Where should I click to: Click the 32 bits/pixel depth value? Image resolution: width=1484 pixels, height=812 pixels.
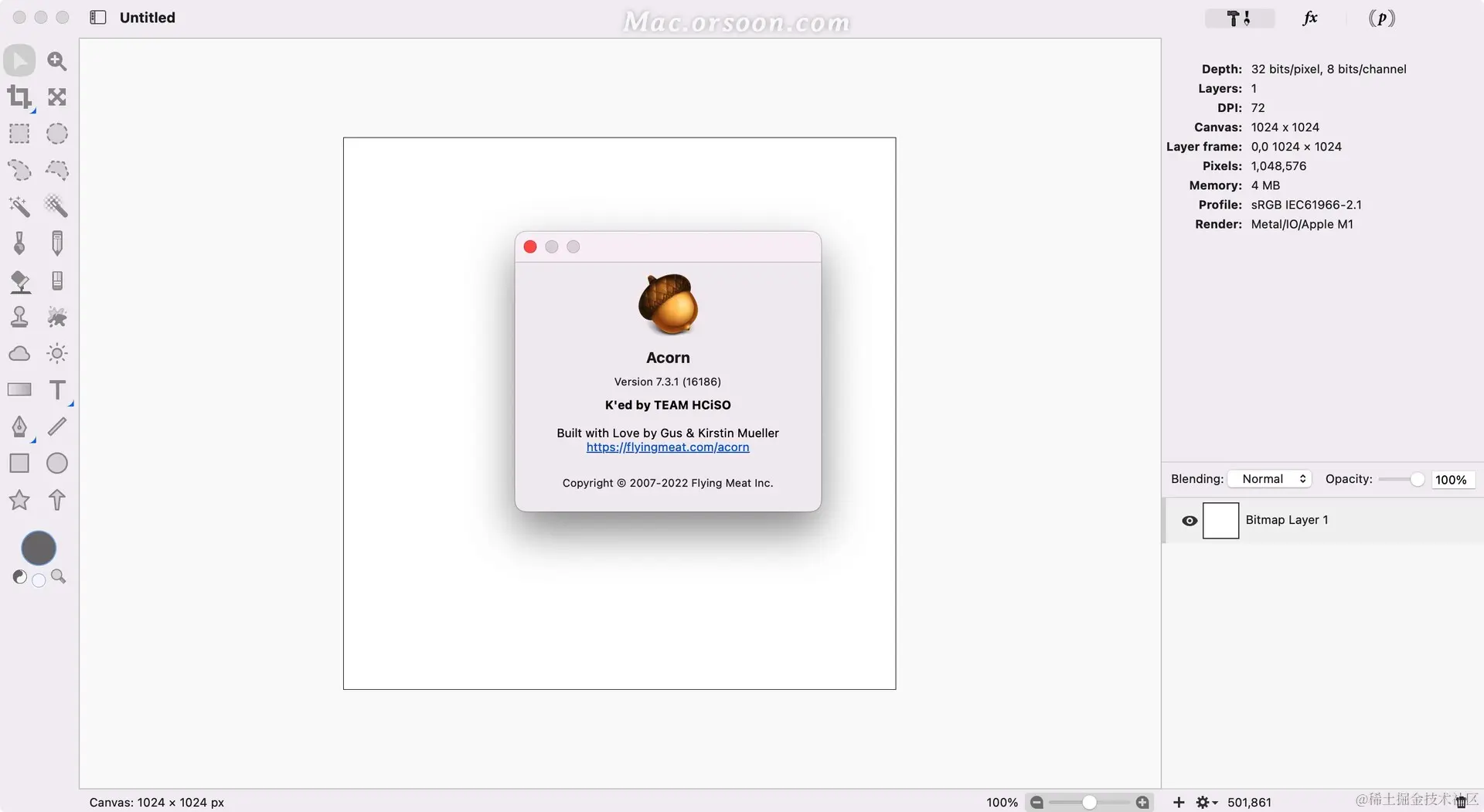click(x=1329, y=69)
